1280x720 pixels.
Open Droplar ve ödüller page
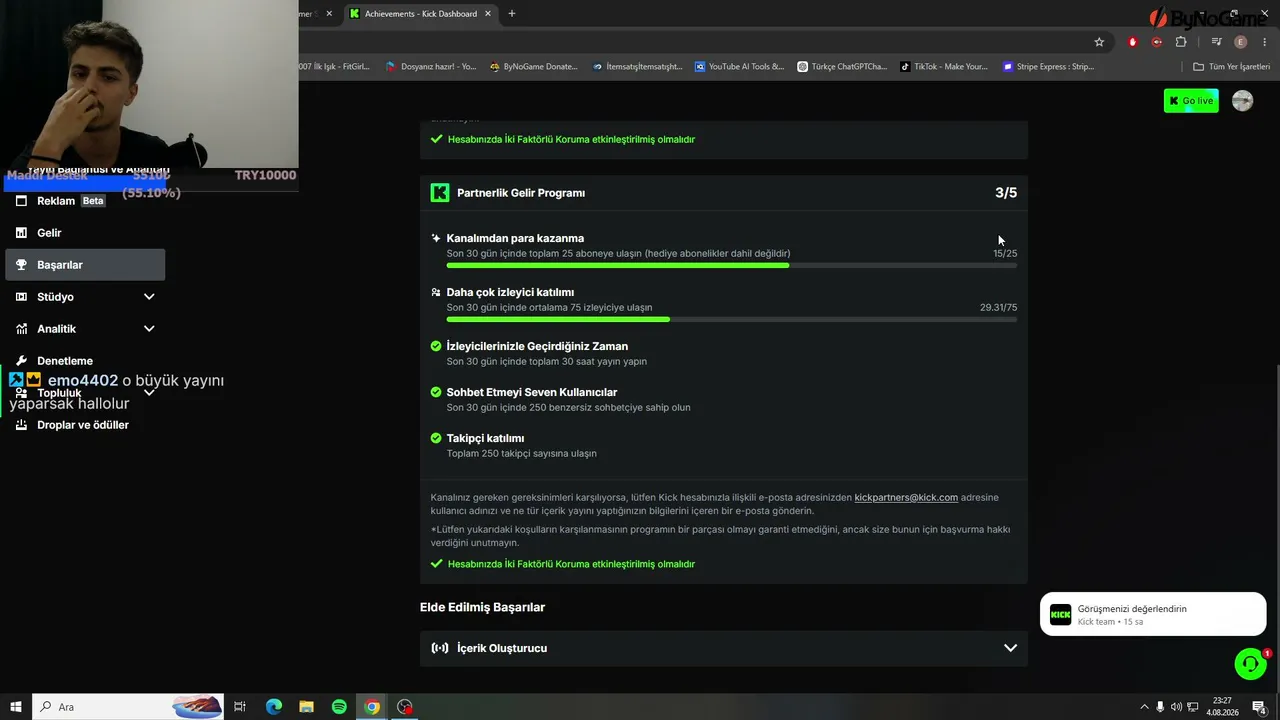coord(85,425)
